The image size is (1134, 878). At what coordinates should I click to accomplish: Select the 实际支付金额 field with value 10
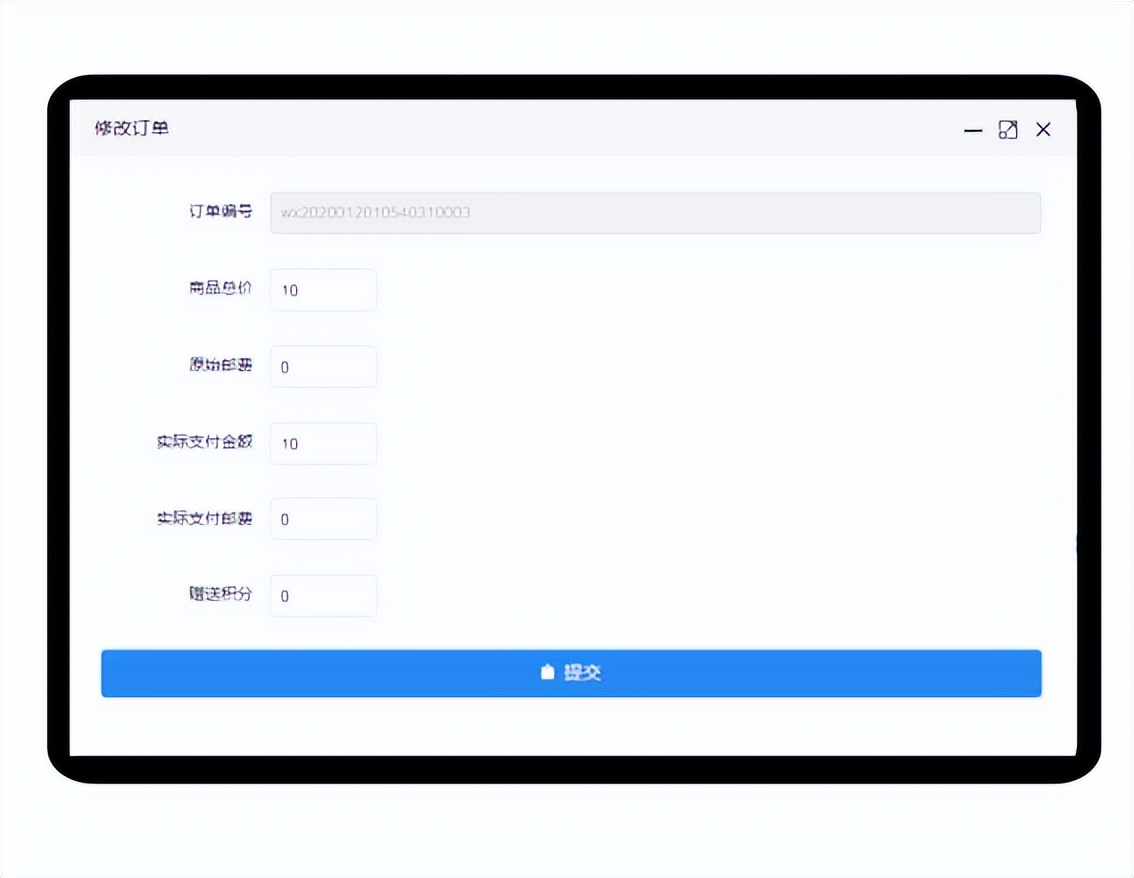[322, 443]
